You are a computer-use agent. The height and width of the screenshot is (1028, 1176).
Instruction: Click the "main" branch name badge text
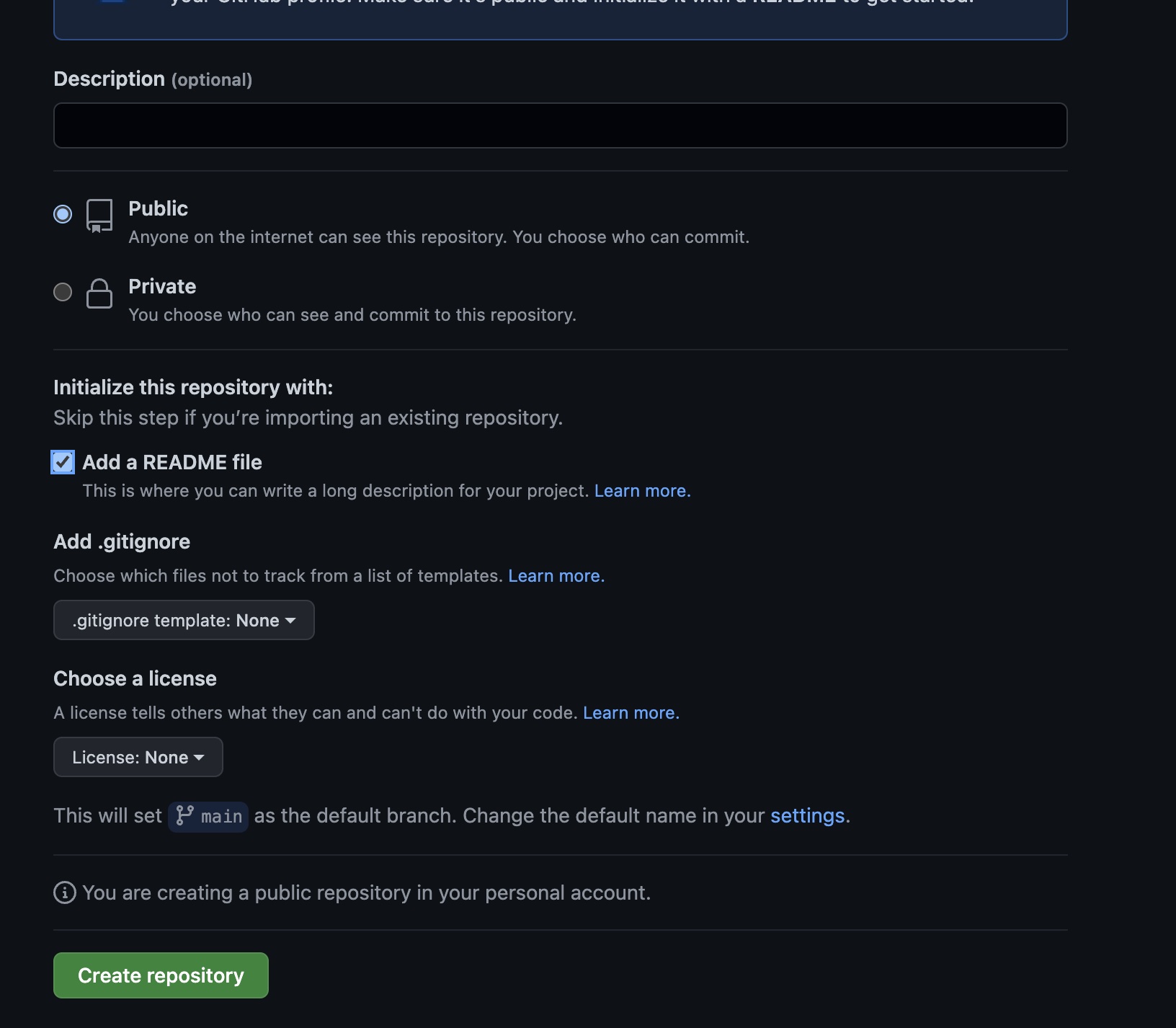[x=221, y=817]
